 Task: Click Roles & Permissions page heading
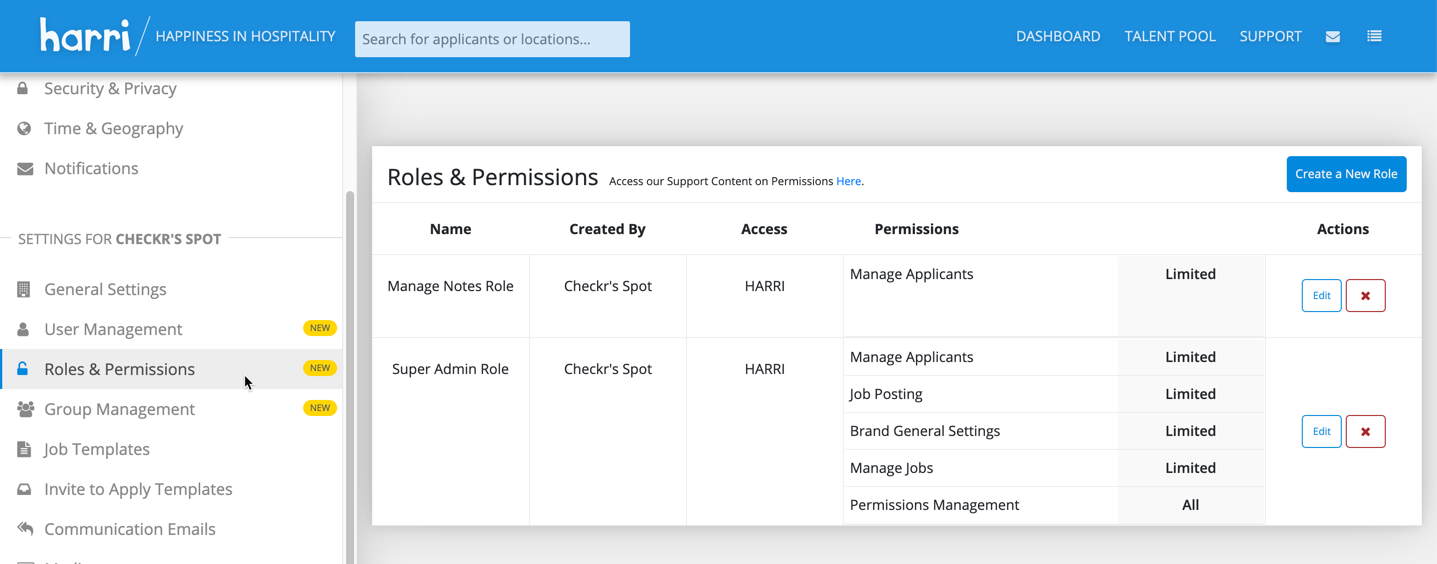pyautogui.click(x=492, y=177)
